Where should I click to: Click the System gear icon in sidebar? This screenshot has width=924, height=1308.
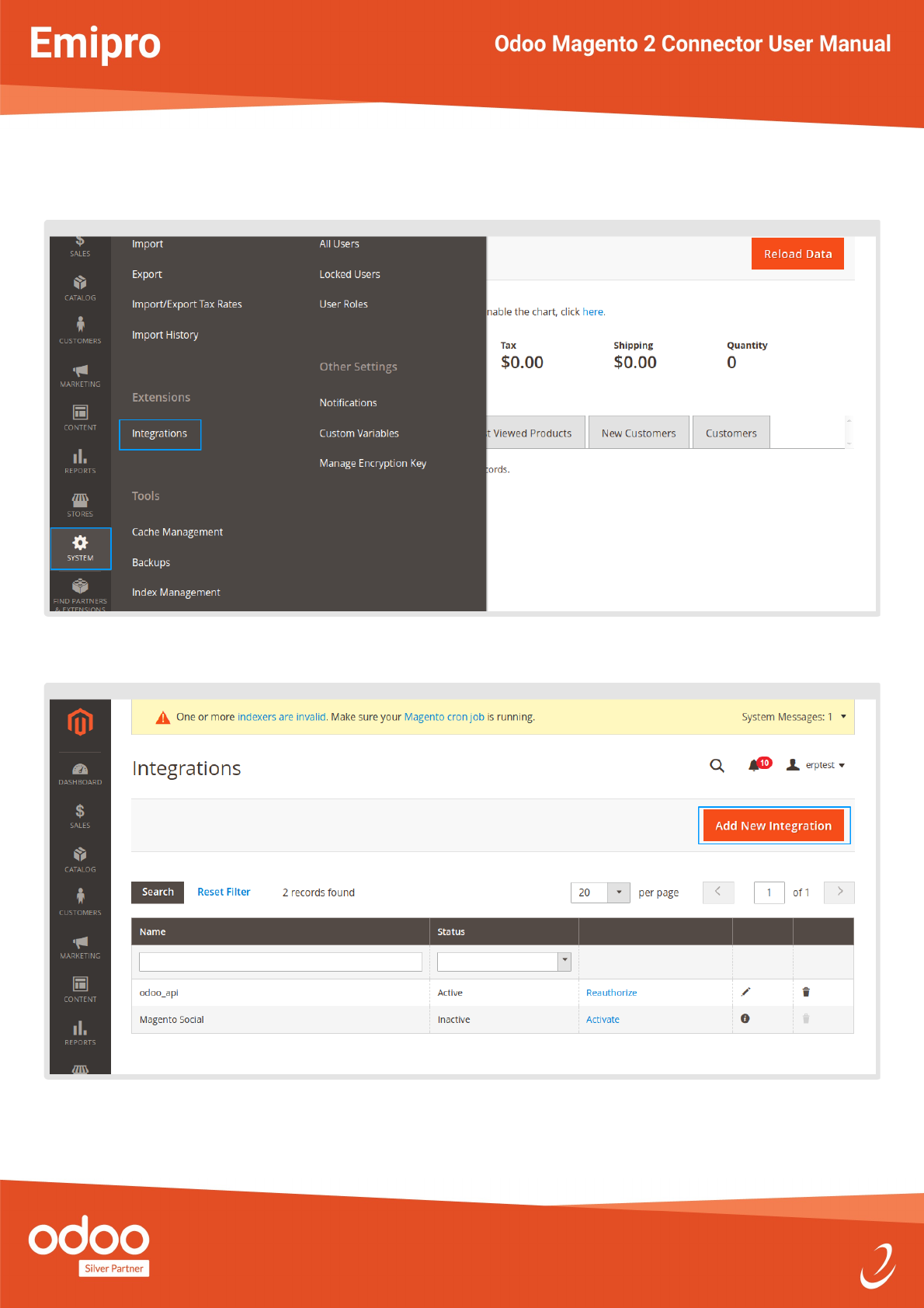click(80, 542)
